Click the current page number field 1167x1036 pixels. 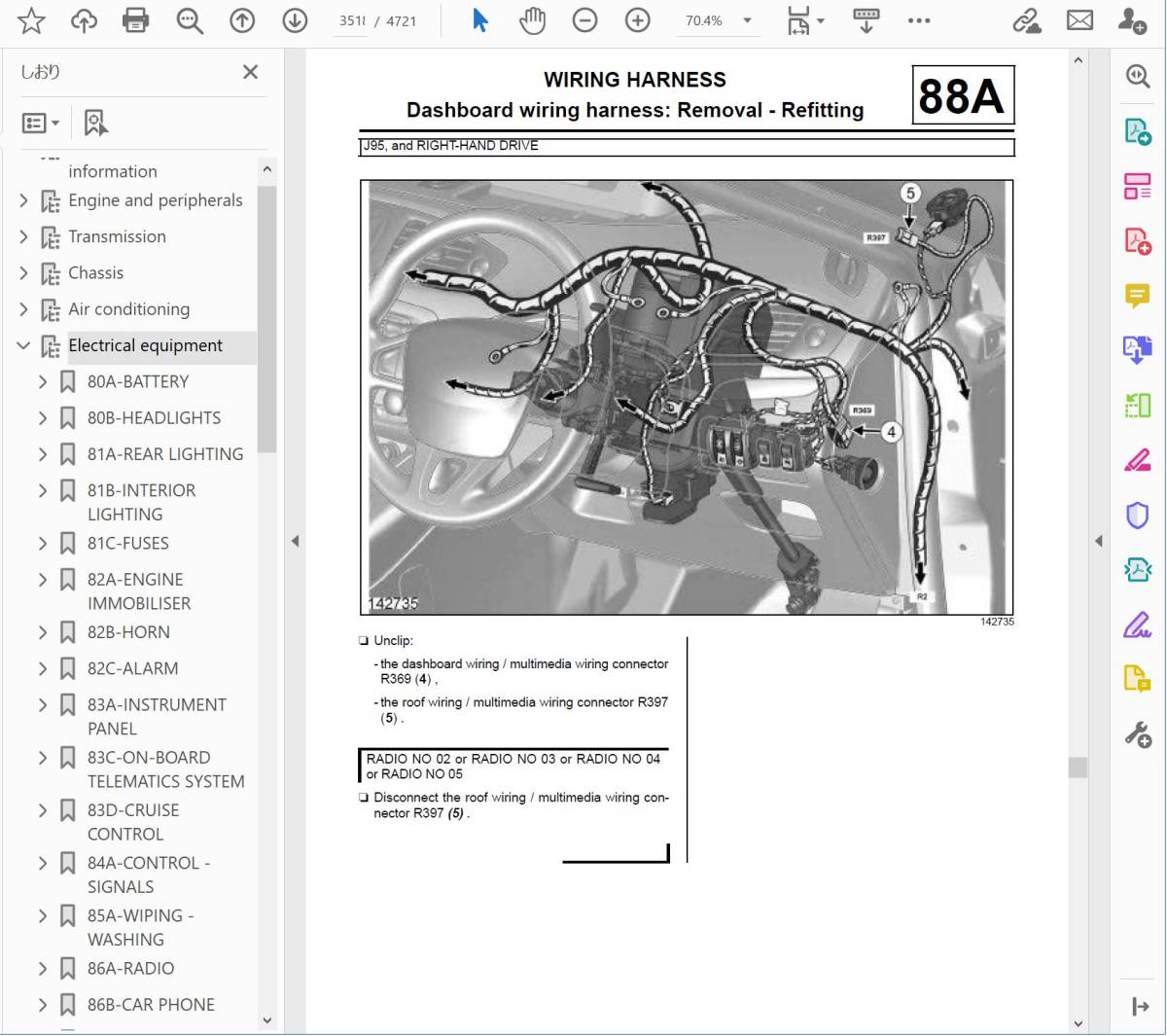tap(351, 20)
